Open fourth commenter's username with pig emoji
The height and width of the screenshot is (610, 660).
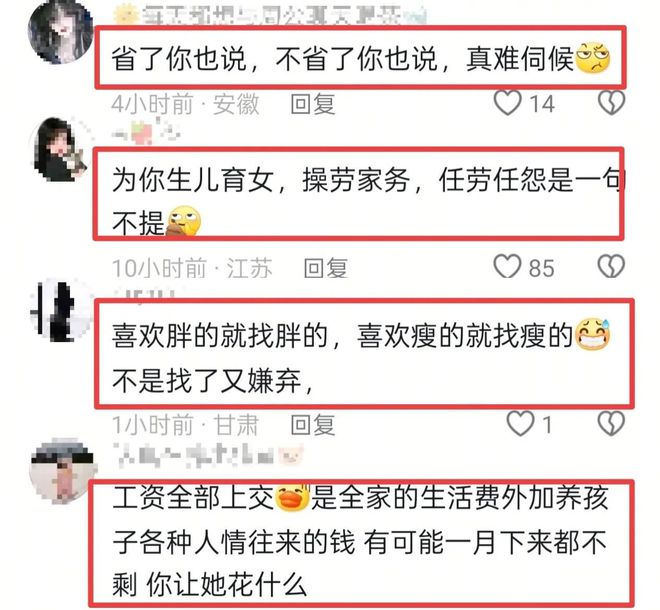coord(210,456)
